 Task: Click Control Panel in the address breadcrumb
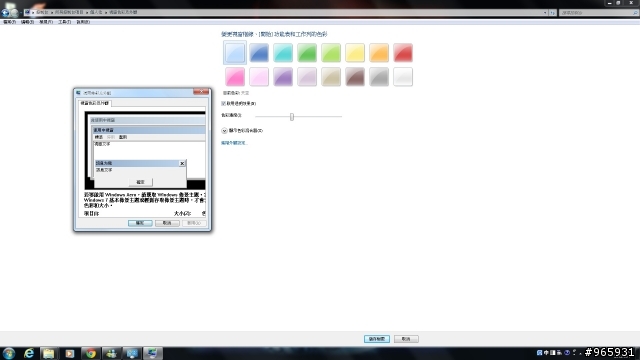coord(42,12)
